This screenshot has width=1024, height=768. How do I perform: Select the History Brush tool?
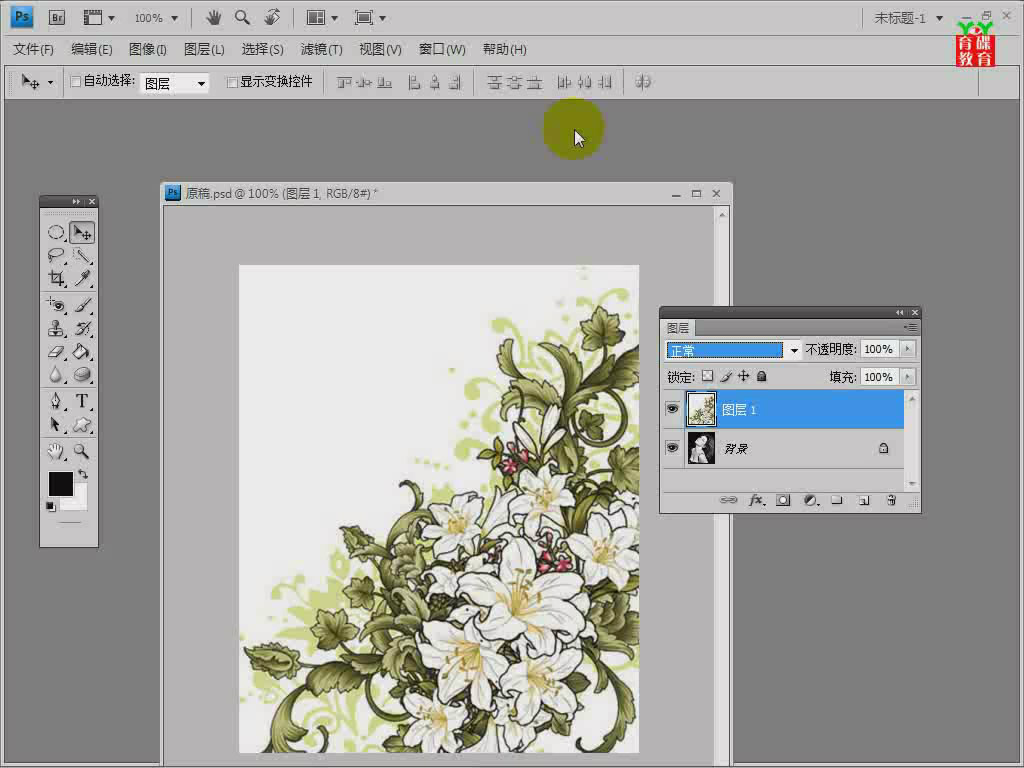tap(82, 328)
